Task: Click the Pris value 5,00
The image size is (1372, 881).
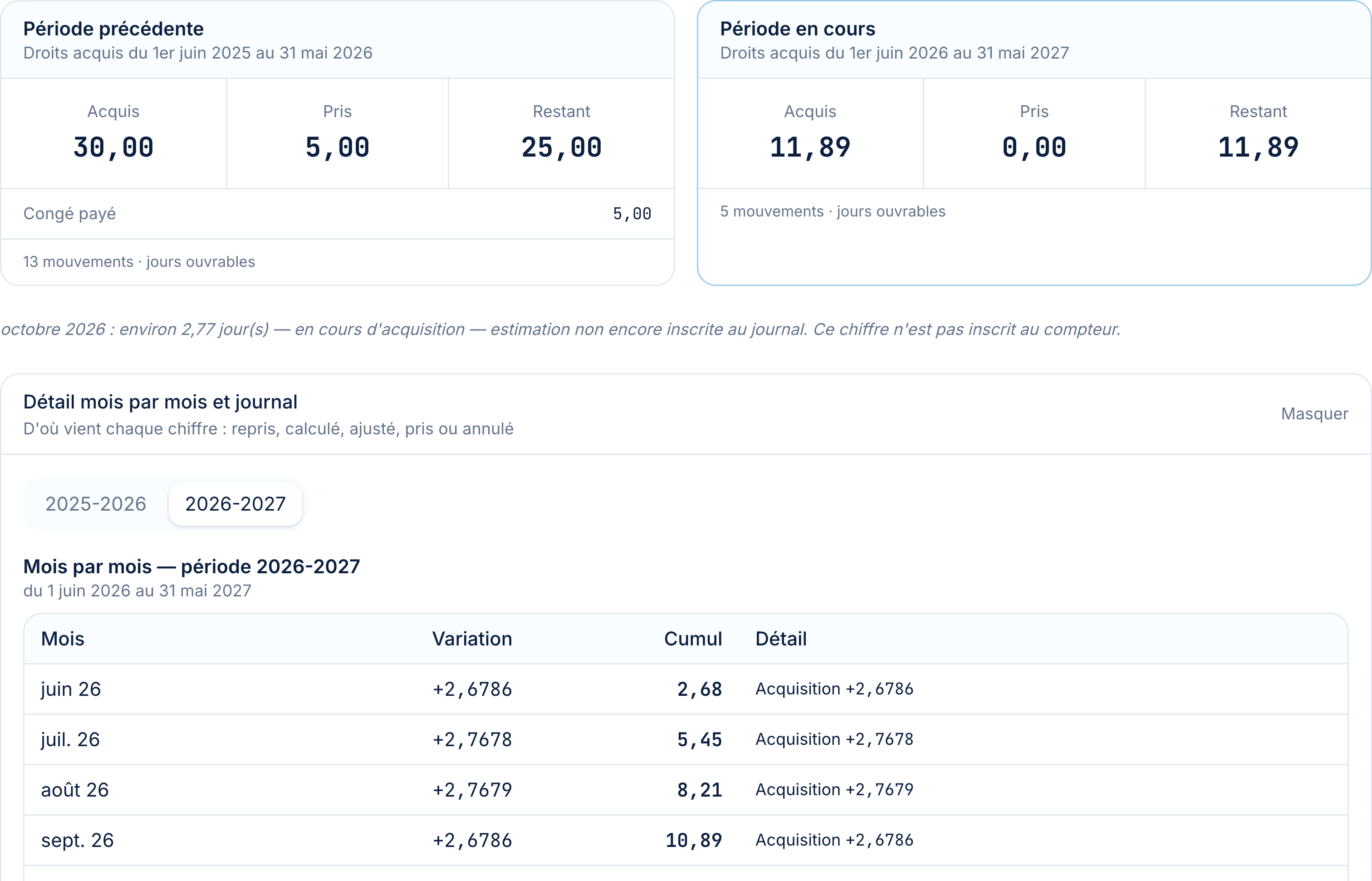Action: [337, 148]
